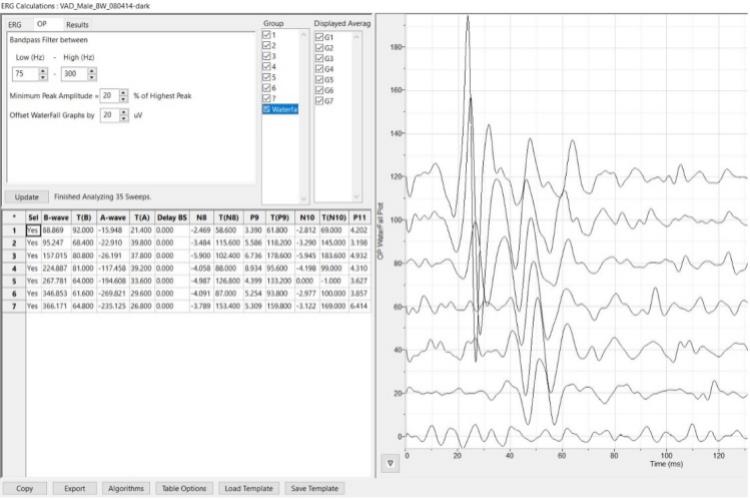Click the B-wave column header
The height and width of the screenshot is (499, 750).
56,217
